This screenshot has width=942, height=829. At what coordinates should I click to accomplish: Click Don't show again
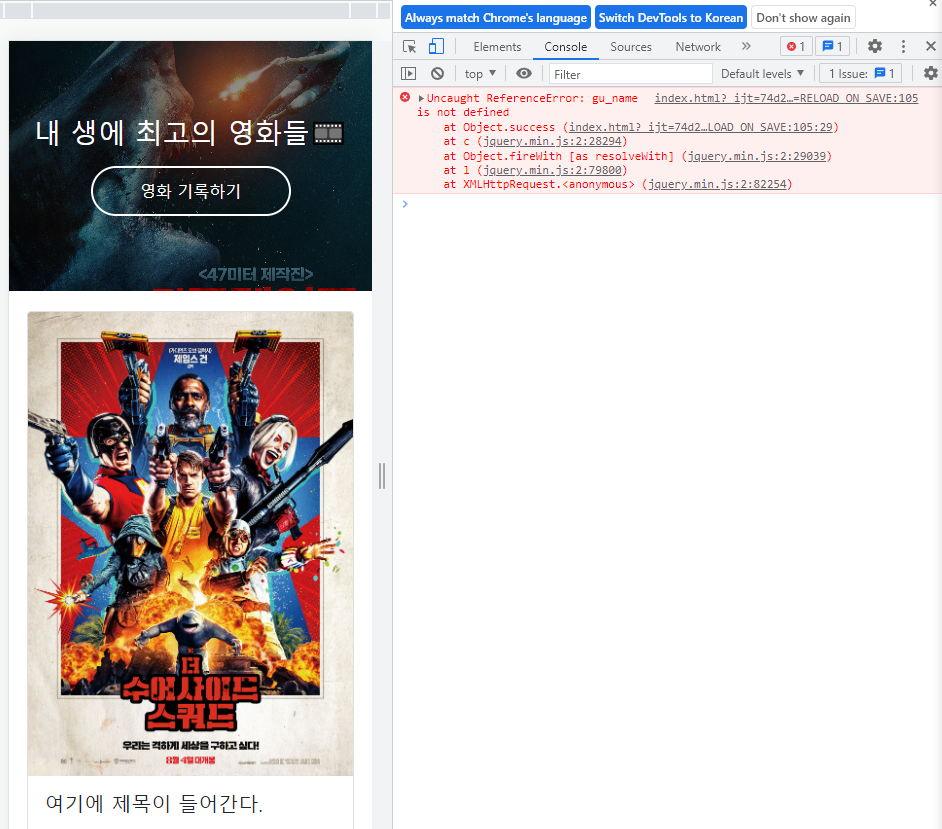click(x=803, y=17)
